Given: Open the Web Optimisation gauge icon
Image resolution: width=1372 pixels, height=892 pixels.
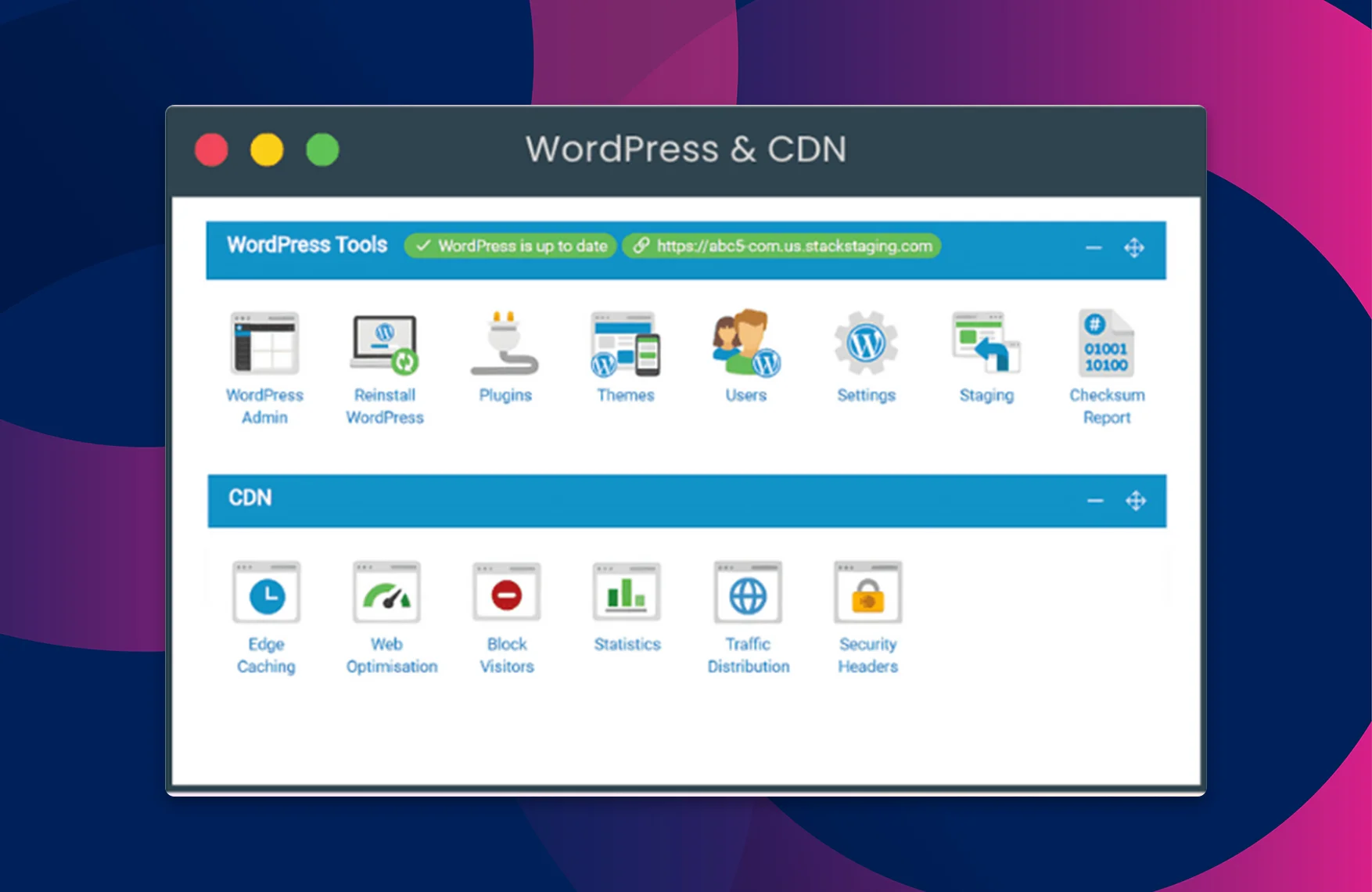Looking at the screenshot, I should pos(386,592).
